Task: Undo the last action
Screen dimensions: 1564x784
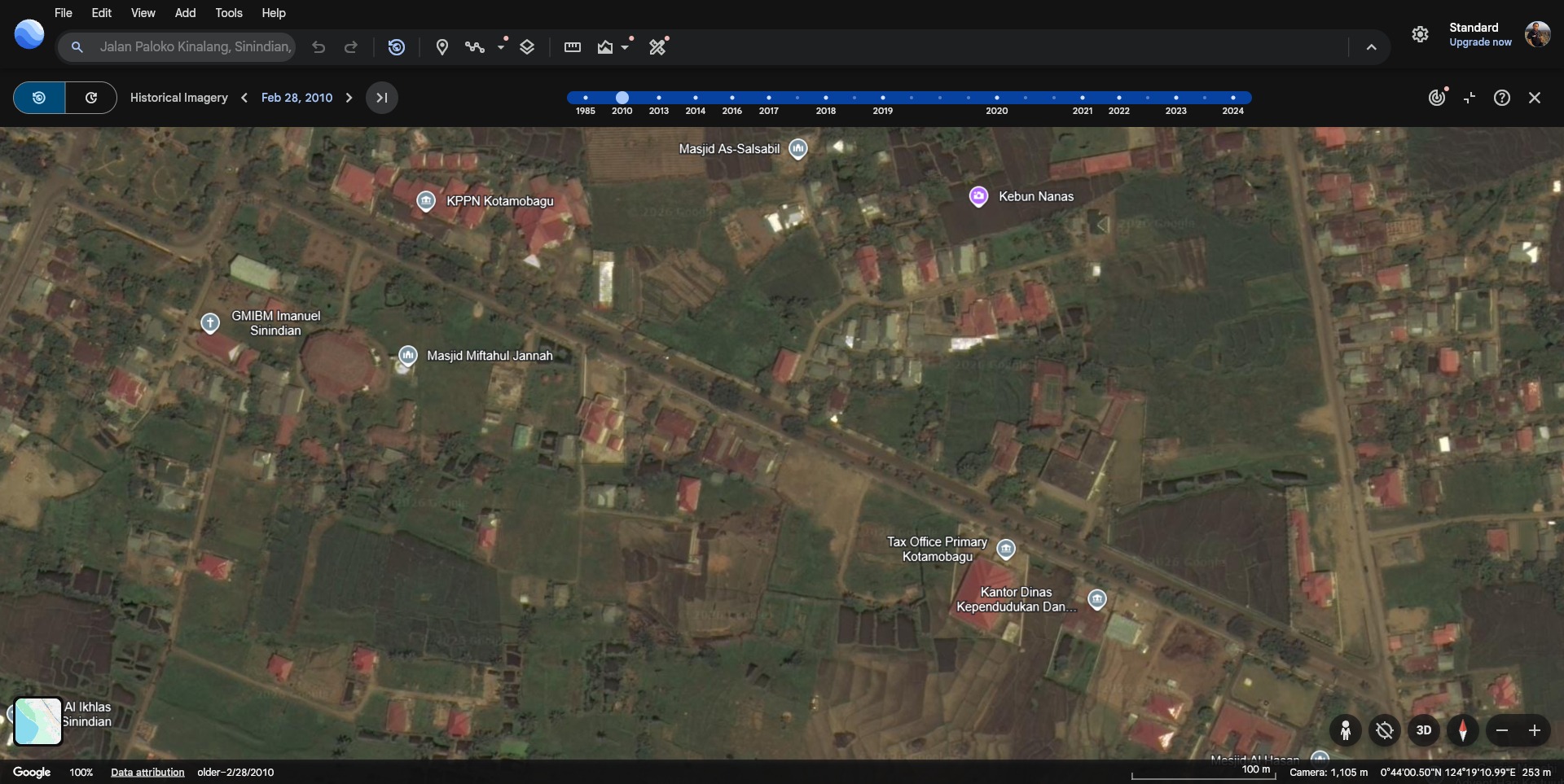Action: (x=319, y=47)
